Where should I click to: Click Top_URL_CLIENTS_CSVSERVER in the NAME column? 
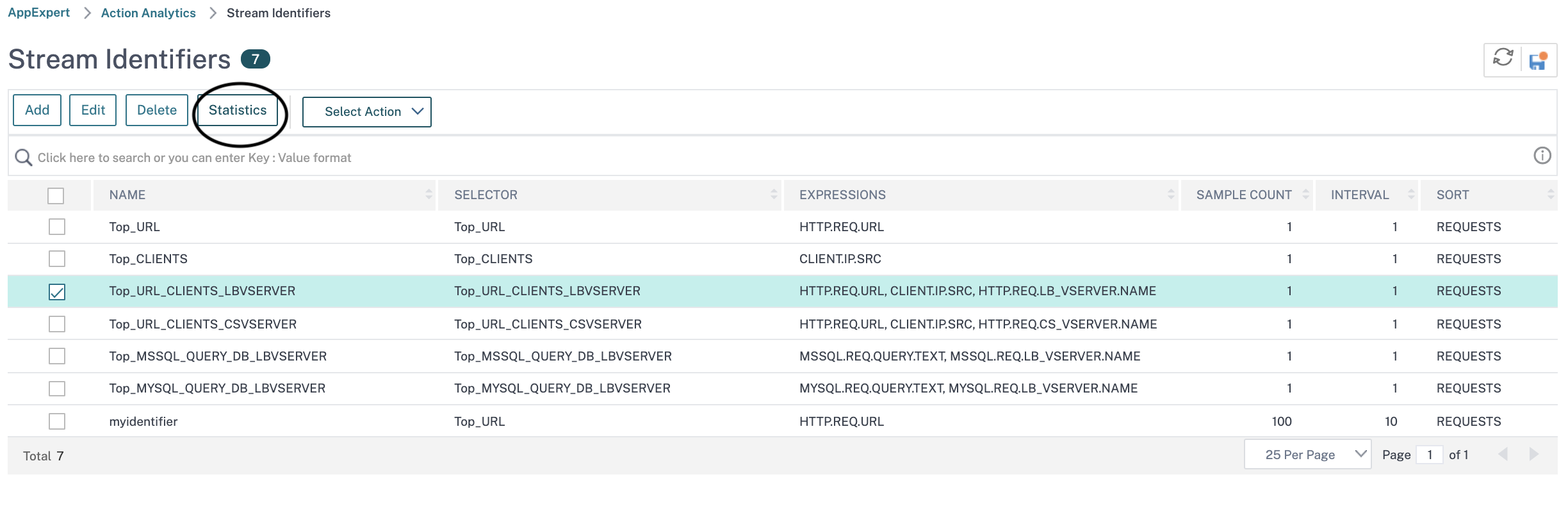(x=203, y=324)
